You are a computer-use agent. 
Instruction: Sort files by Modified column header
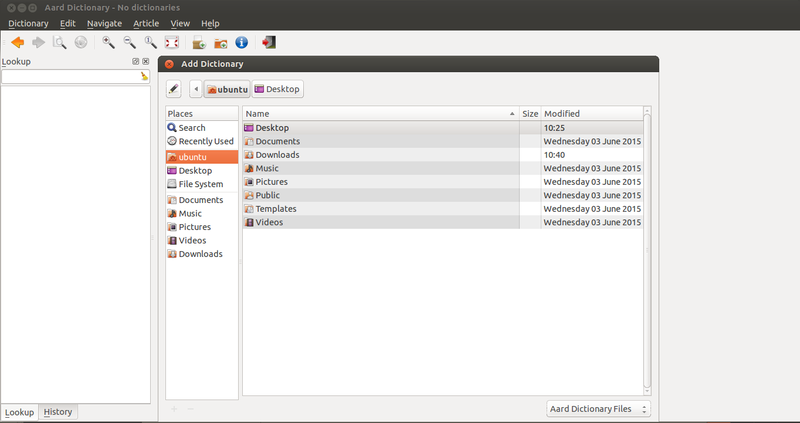(x=592, y=114)
